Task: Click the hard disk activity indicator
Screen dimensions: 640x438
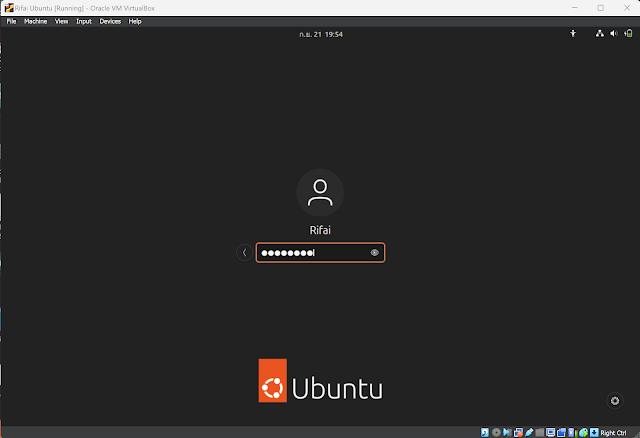Action: click(x=485, y=432)
